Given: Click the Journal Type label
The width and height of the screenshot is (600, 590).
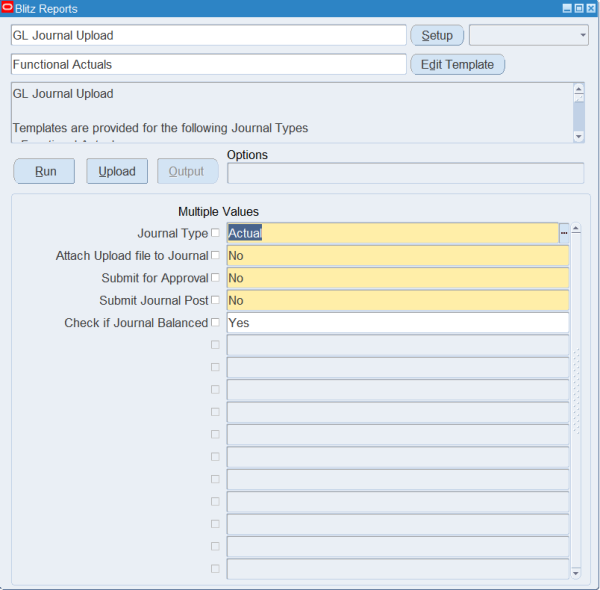Looking at the screenshot, I should tap(173, 233).
